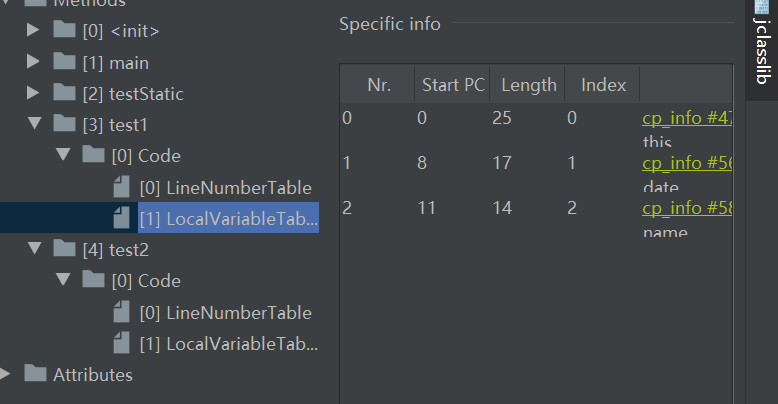The image size is (778, 404).
Task: Expand the [0] <init> method node
Action: tap(34, 30)
